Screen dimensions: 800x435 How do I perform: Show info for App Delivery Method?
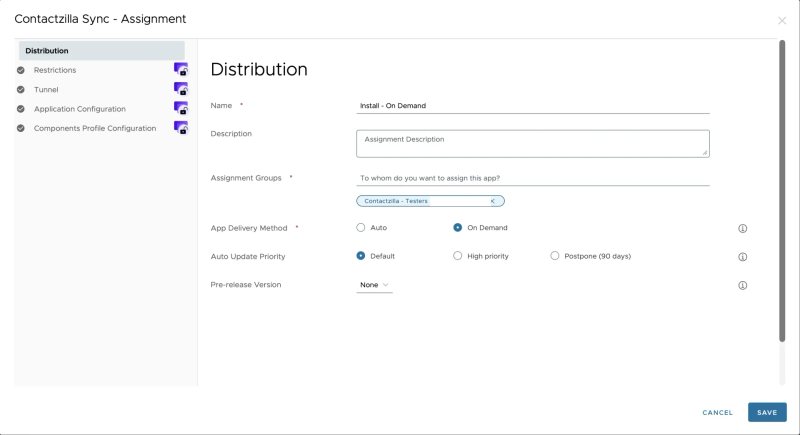[x=742, y=228]
